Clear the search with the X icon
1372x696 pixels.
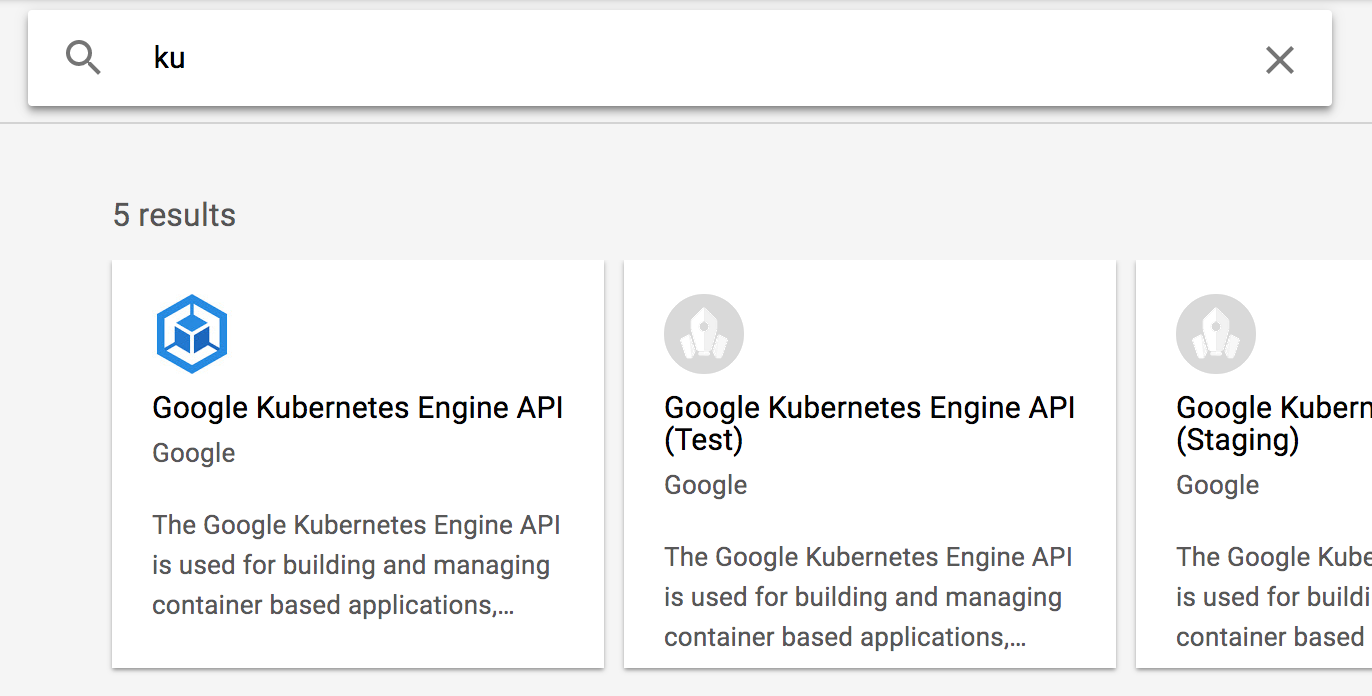[x=1279, y=60]
